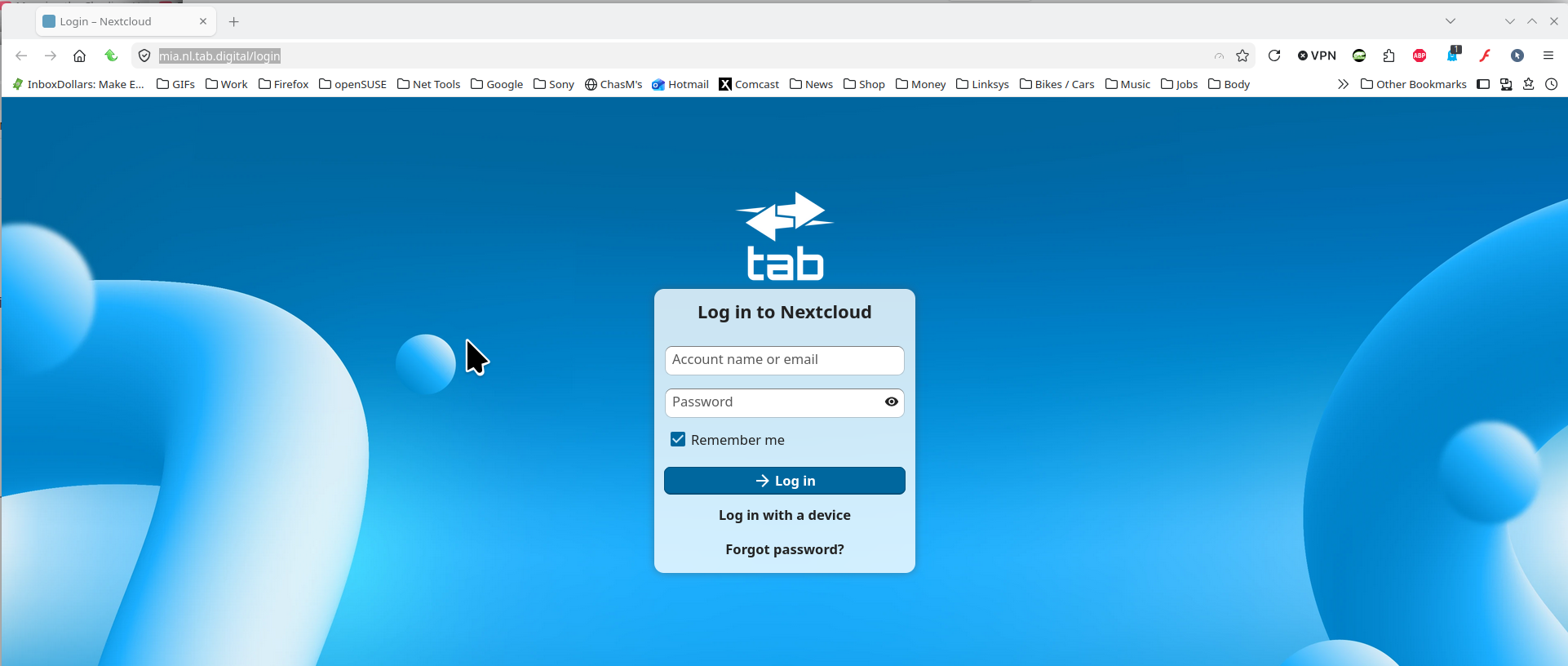Click the tab logo above login form
This screenshot has height=666, width=1568.
pos(785,237)
